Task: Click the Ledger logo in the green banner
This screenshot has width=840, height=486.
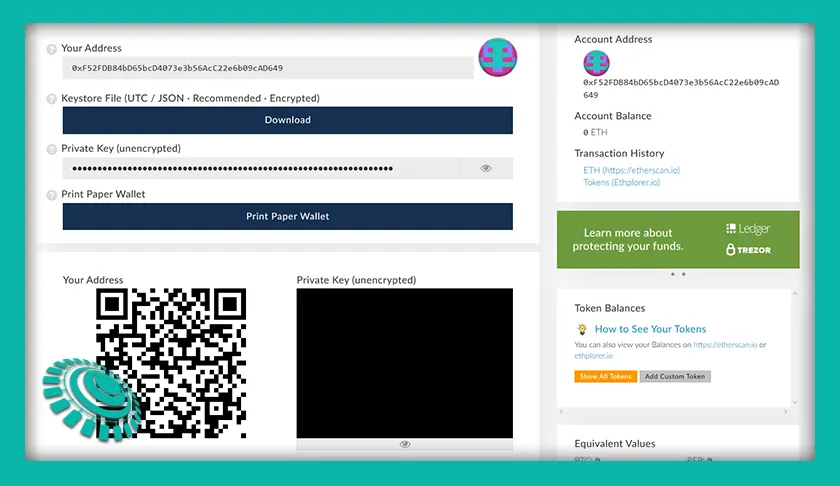Action: tap(748, 229)
